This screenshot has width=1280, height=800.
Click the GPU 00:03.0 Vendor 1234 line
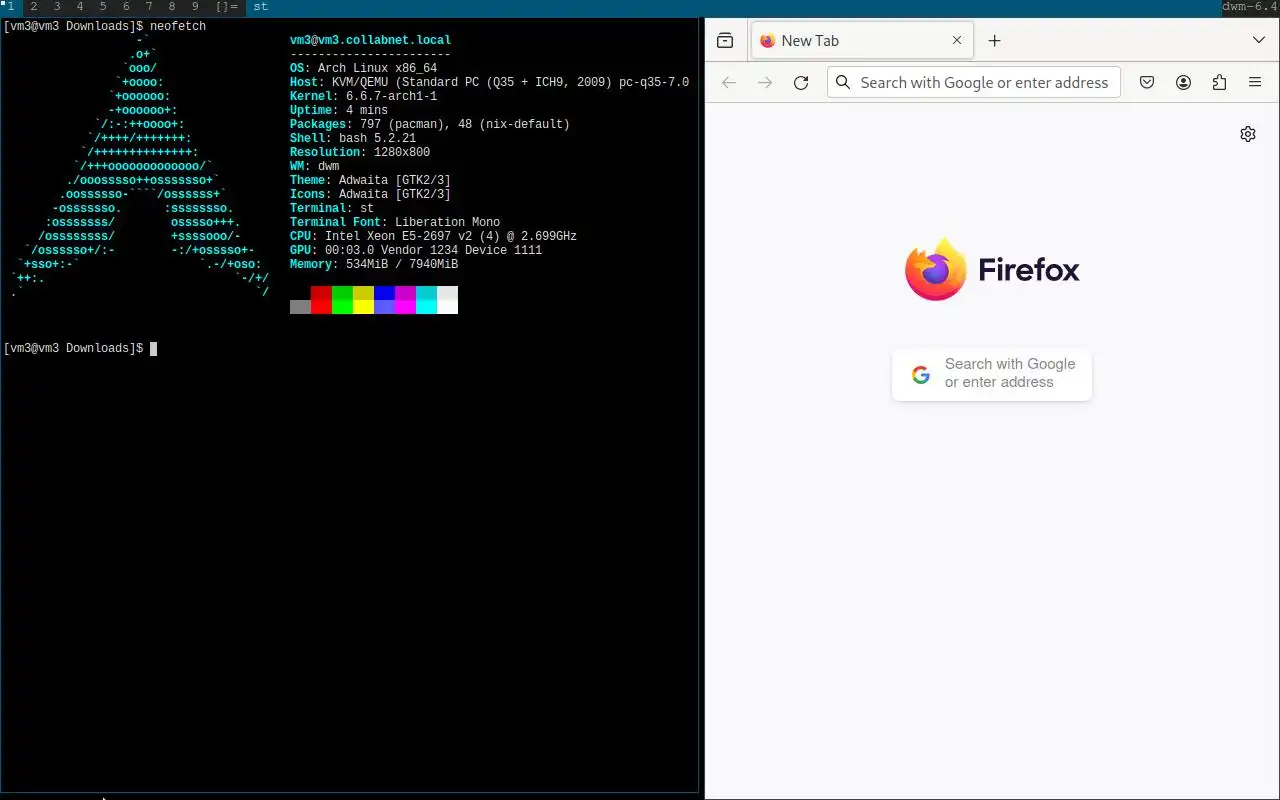[x=416, y=250]
